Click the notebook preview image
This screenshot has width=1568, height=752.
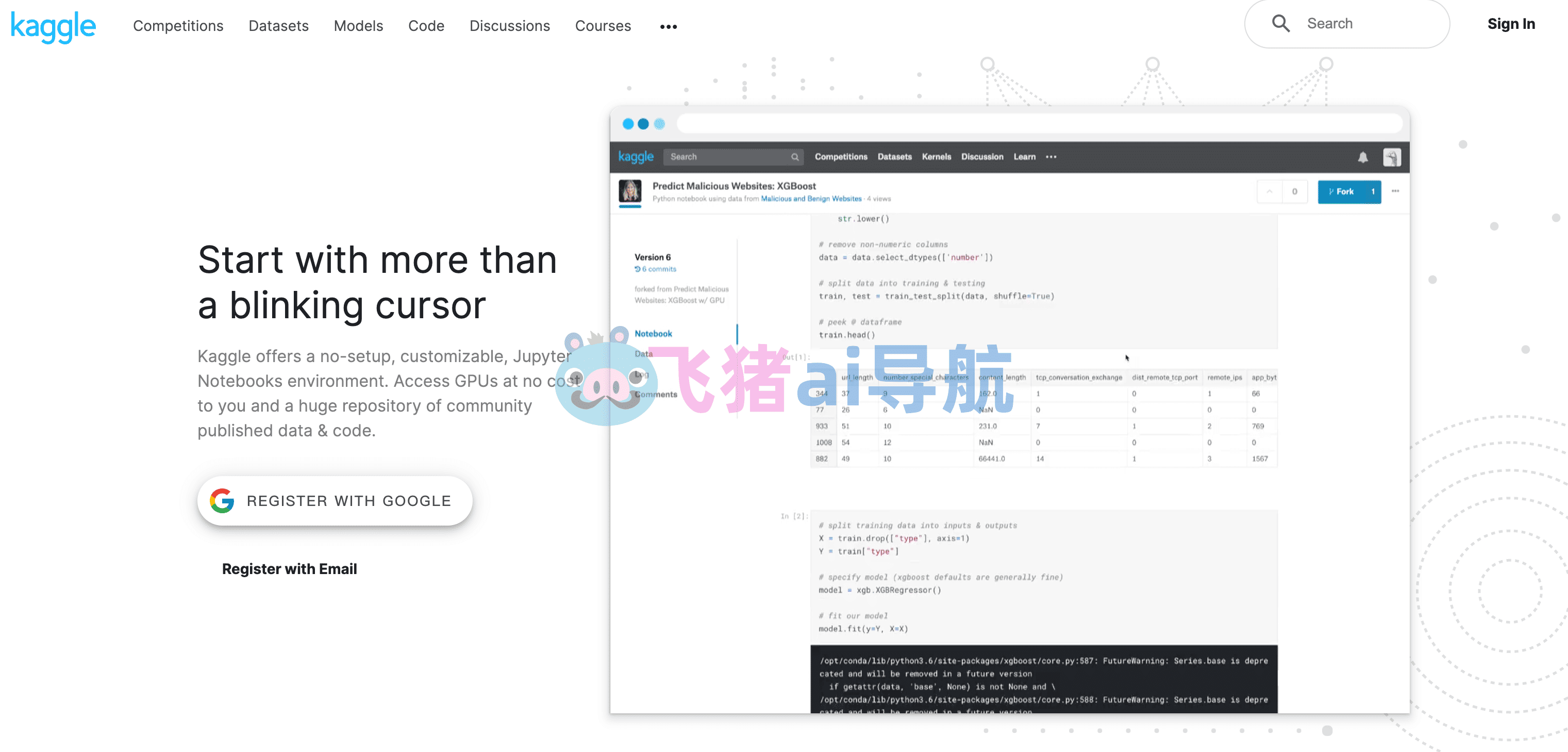1010,409
